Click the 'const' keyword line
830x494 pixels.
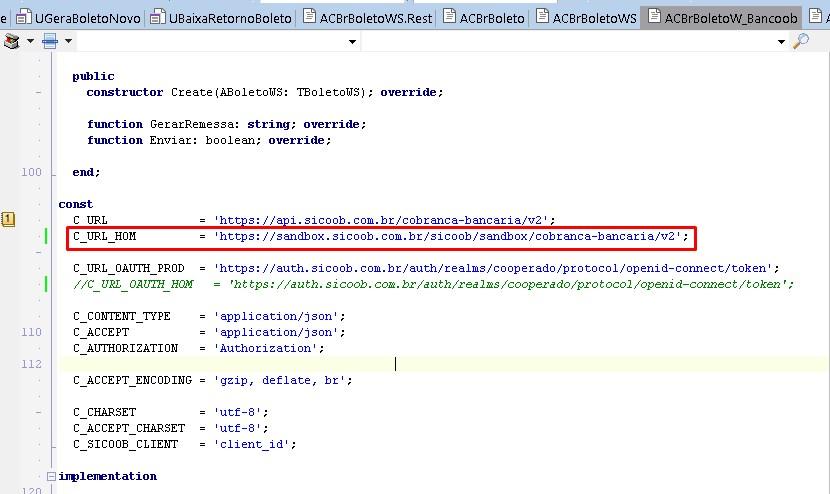[x=76, y=204]
